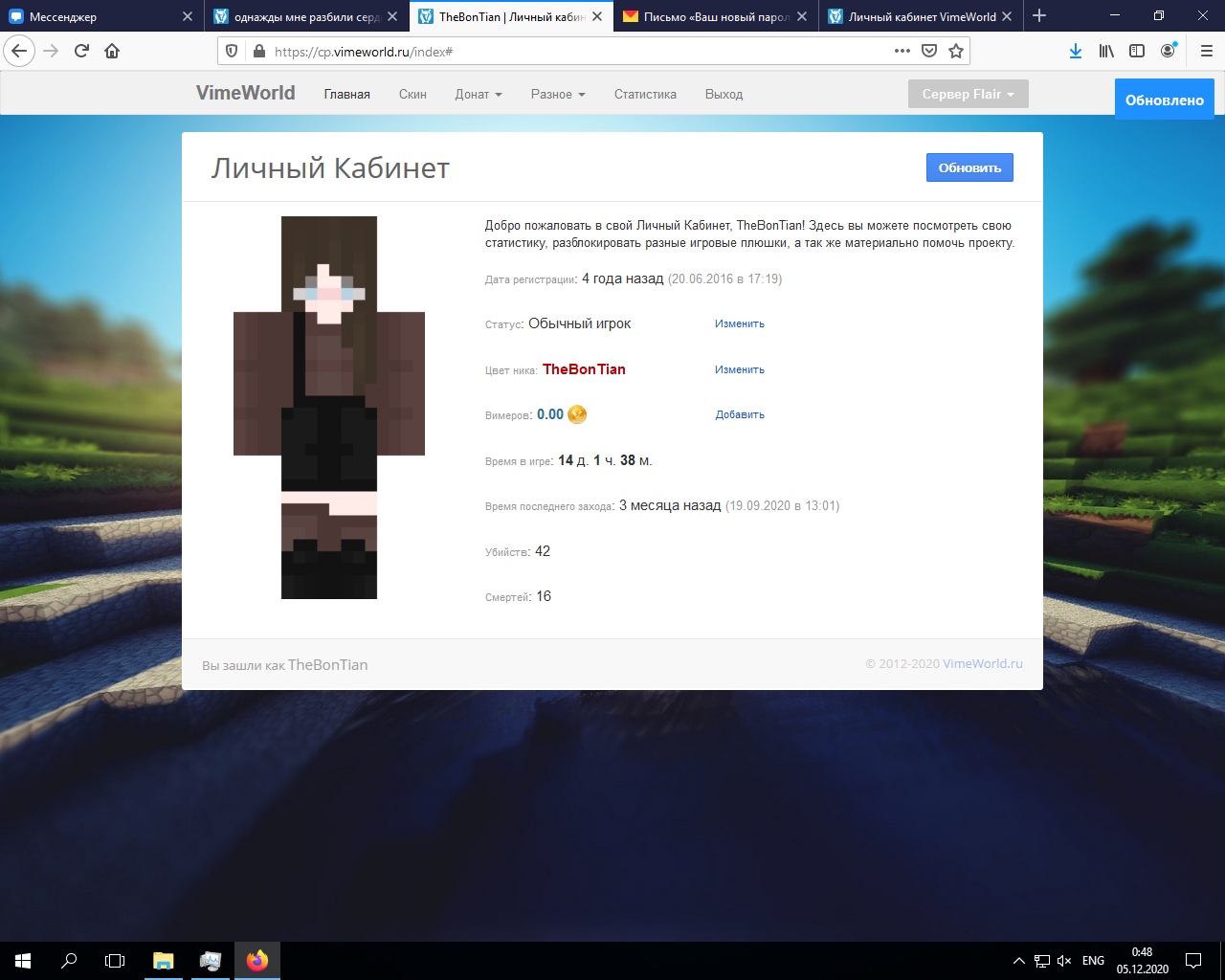The height and width of the screenshot is (980, 1225).
Task: Expand the Сервер Flair dropdown
Action: click(x=968, y=94)
